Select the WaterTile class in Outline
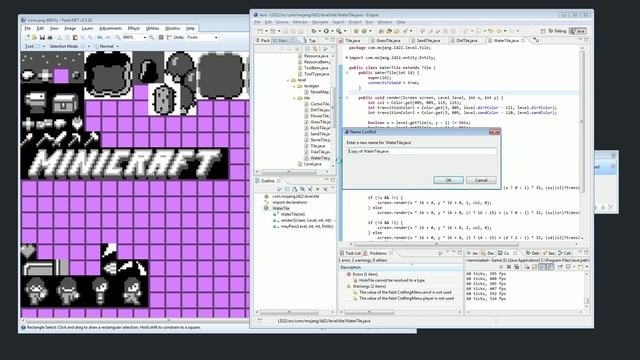 (278, 208)
